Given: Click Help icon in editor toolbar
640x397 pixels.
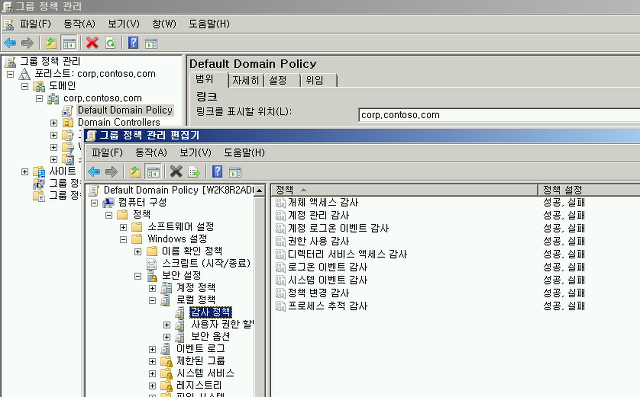Looking at the screenshot, I should coord(217,172).
